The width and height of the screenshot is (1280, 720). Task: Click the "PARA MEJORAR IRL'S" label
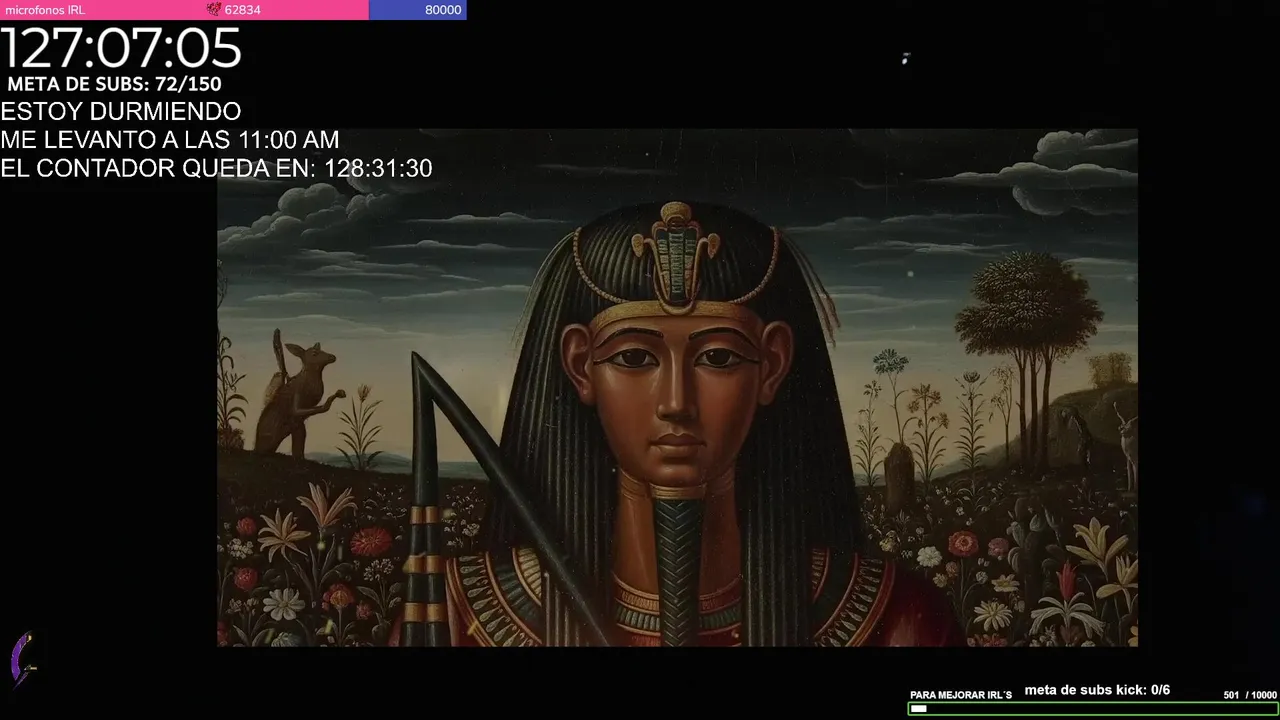coord(961,695)
